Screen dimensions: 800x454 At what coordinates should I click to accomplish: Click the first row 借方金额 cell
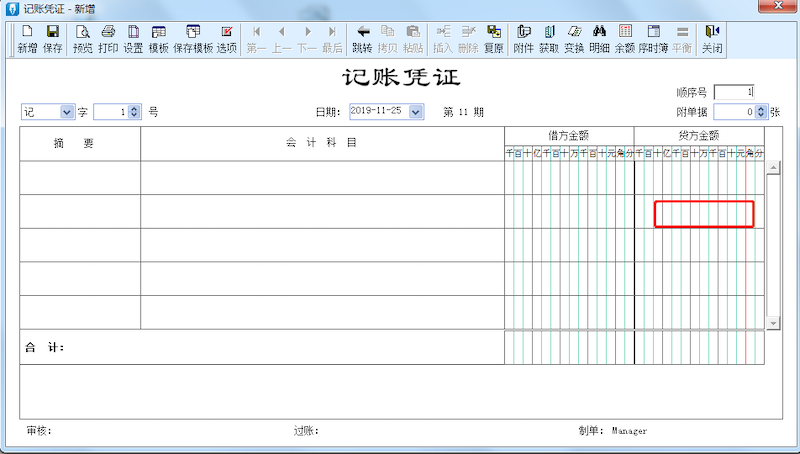point(569,178)
